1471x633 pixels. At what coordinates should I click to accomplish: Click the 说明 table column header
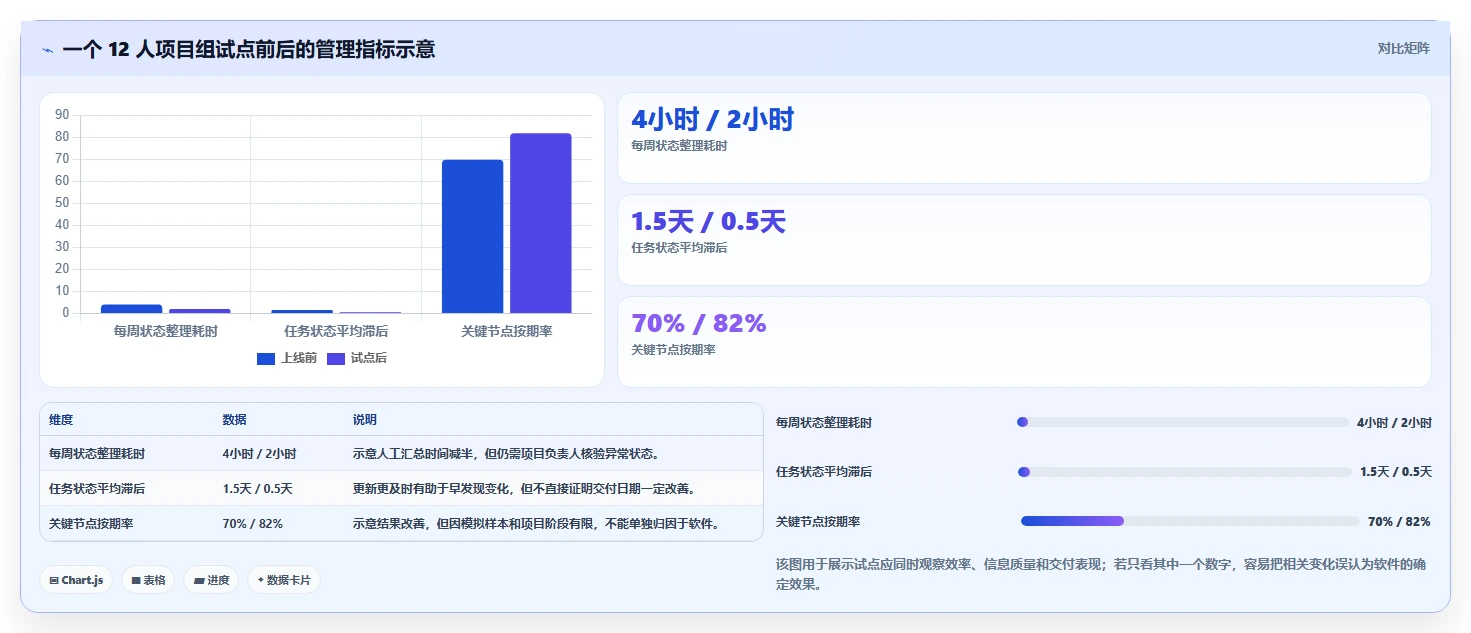point(364,420)
